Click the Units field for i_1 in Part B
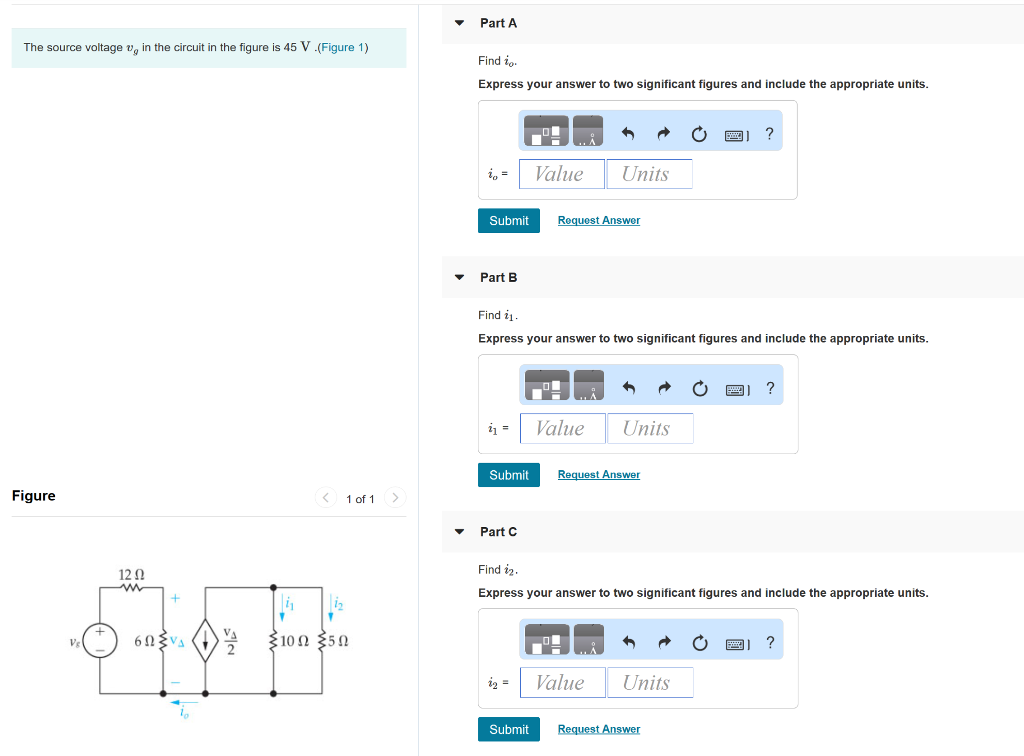1024x756 pixels. point(650,428)
